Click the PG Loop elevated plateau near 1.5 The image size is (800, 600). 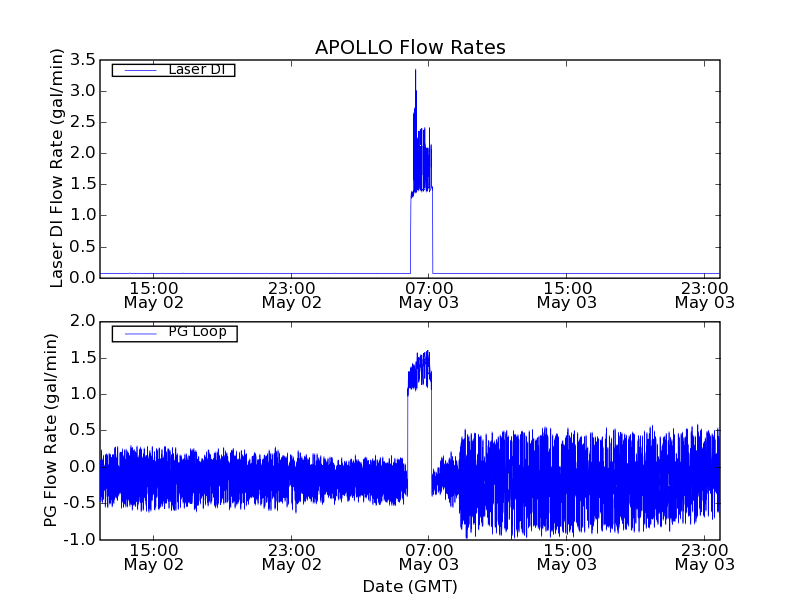[419, 371]
